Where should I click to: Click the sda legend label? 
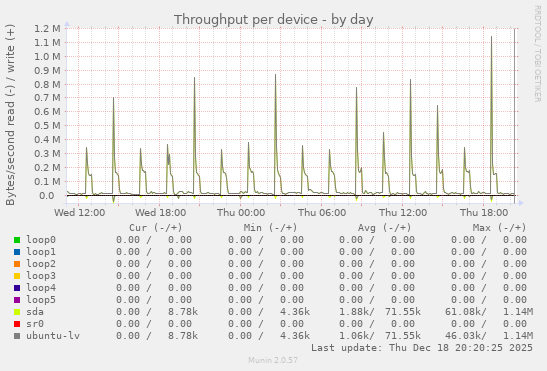coord(35,312)
